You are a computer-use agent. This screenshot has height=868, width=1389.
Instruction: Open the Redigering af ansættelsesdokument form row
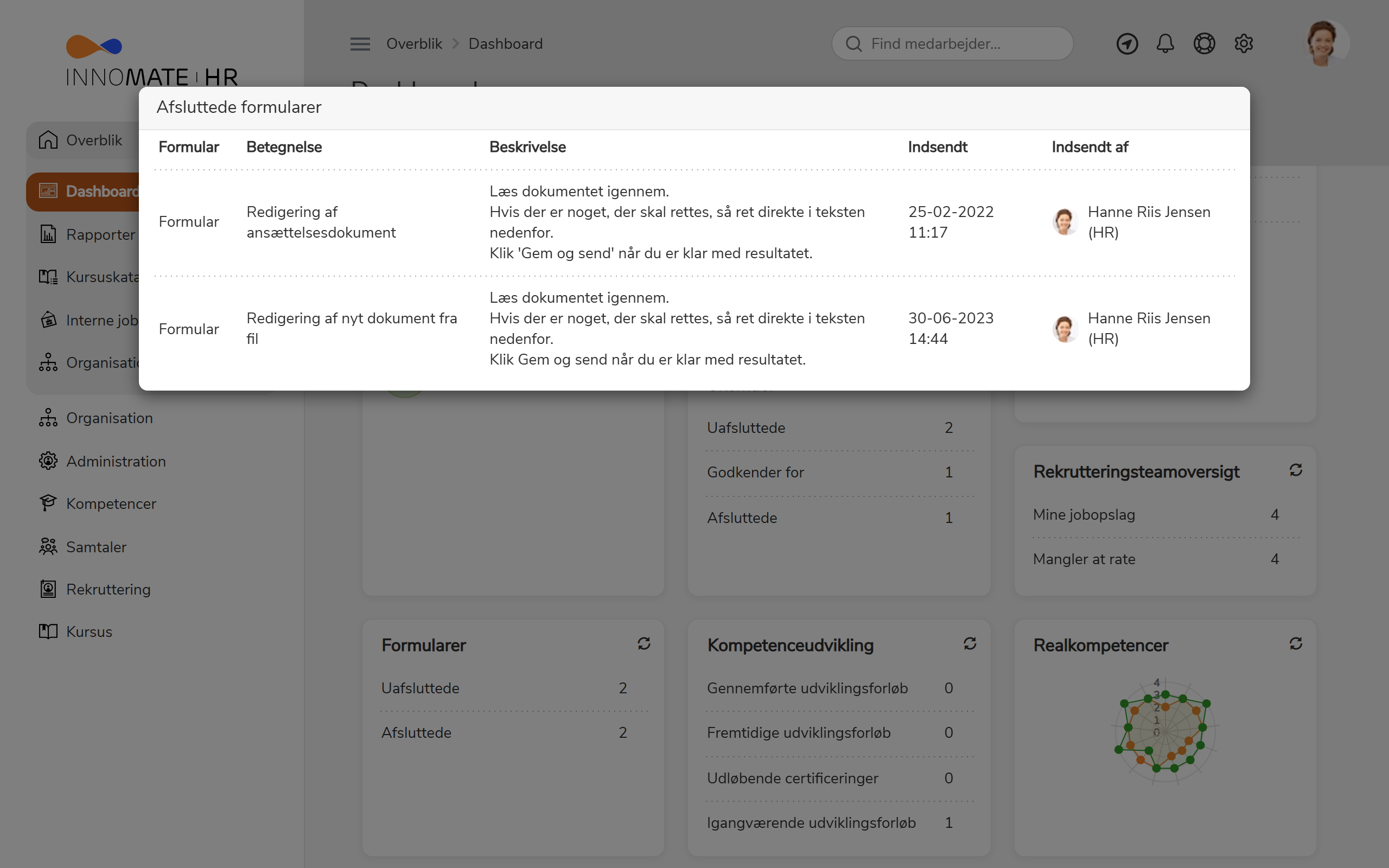pos(320,222)
